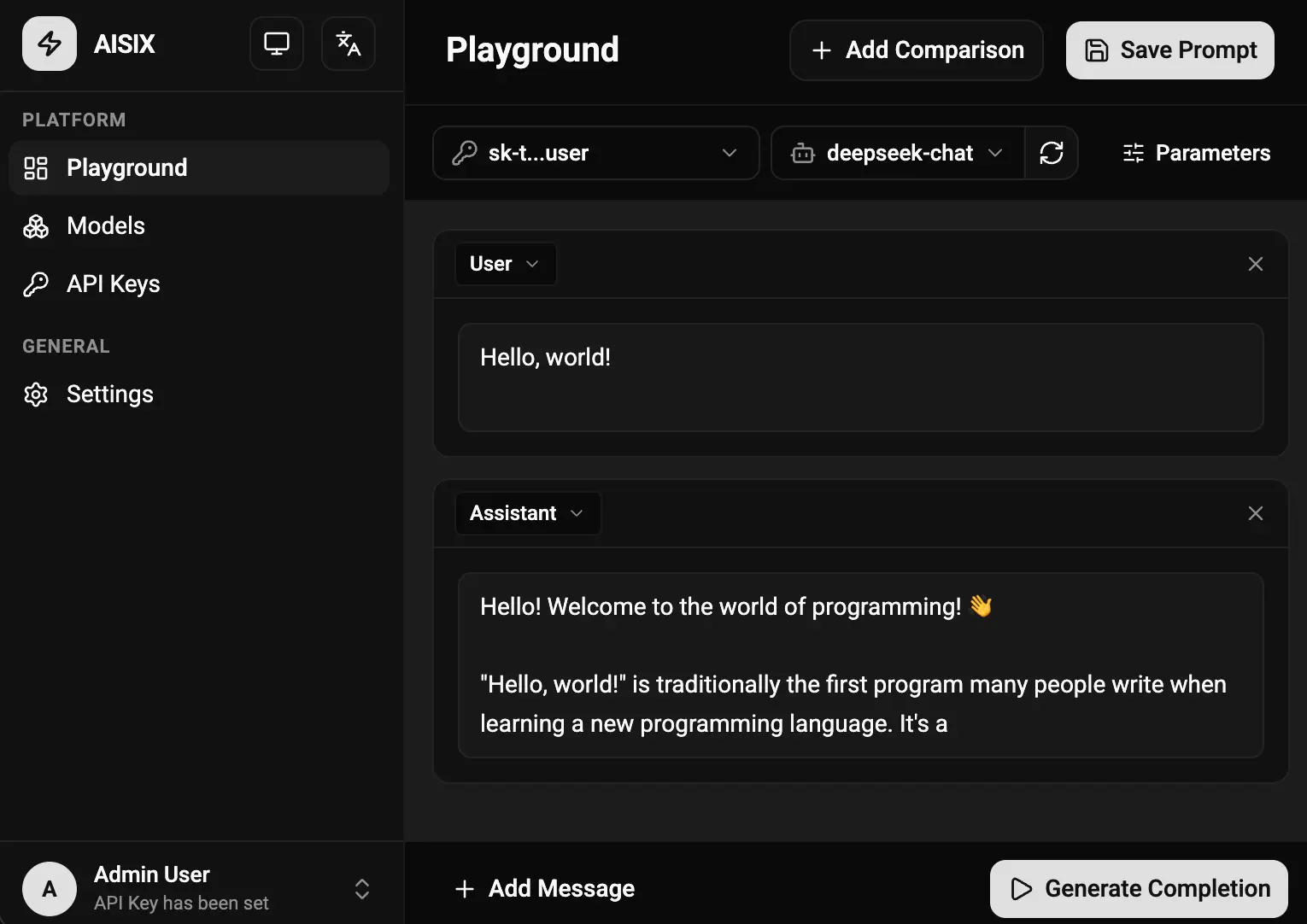
Task: Open the Parameters panel
Action: [x=1196, y=153]
